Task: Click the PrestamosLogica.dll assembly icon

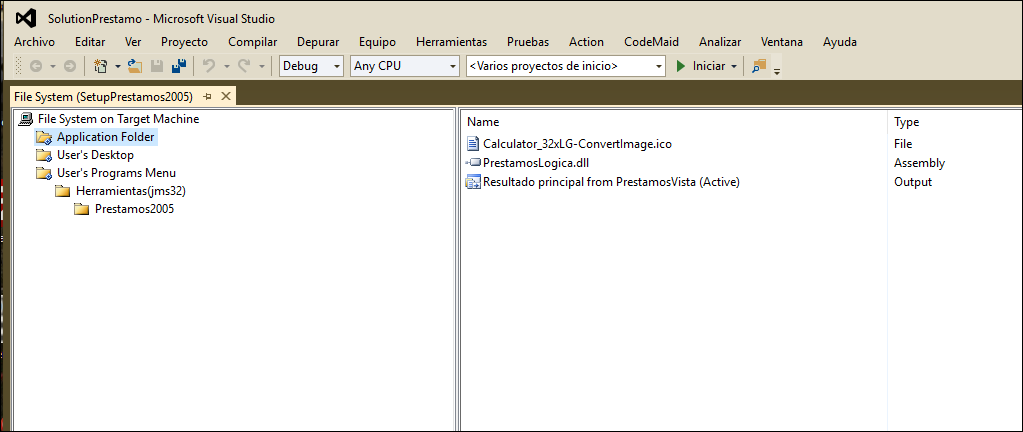Action: tap(473, 163)
